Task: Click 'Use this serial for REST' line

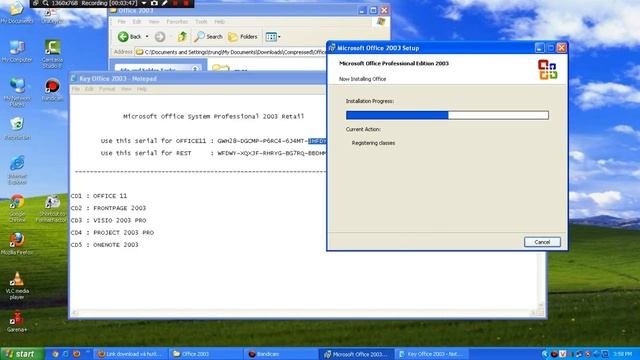Action: tap(213, 153)
